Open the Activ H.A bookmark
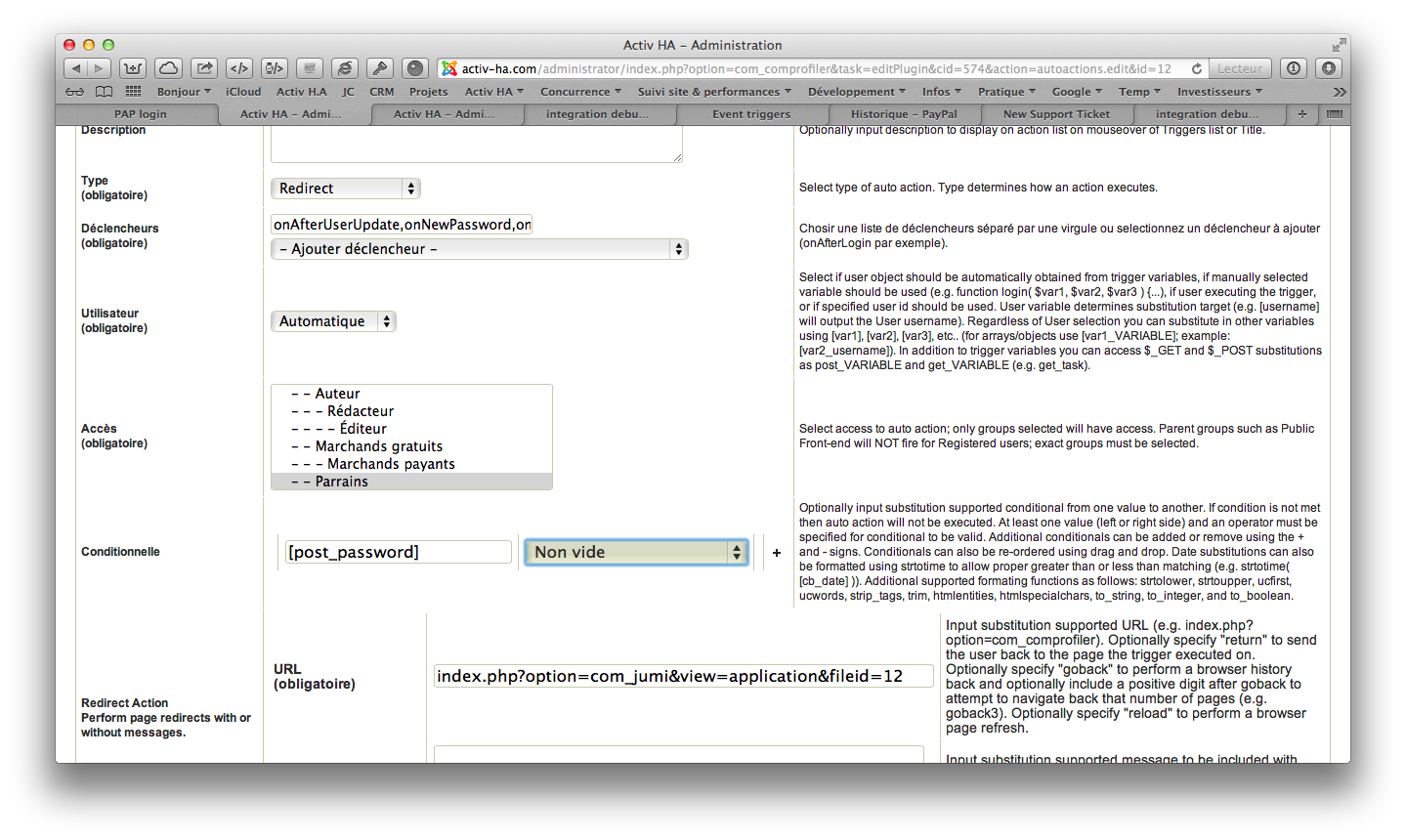 [x=302, y=92]
